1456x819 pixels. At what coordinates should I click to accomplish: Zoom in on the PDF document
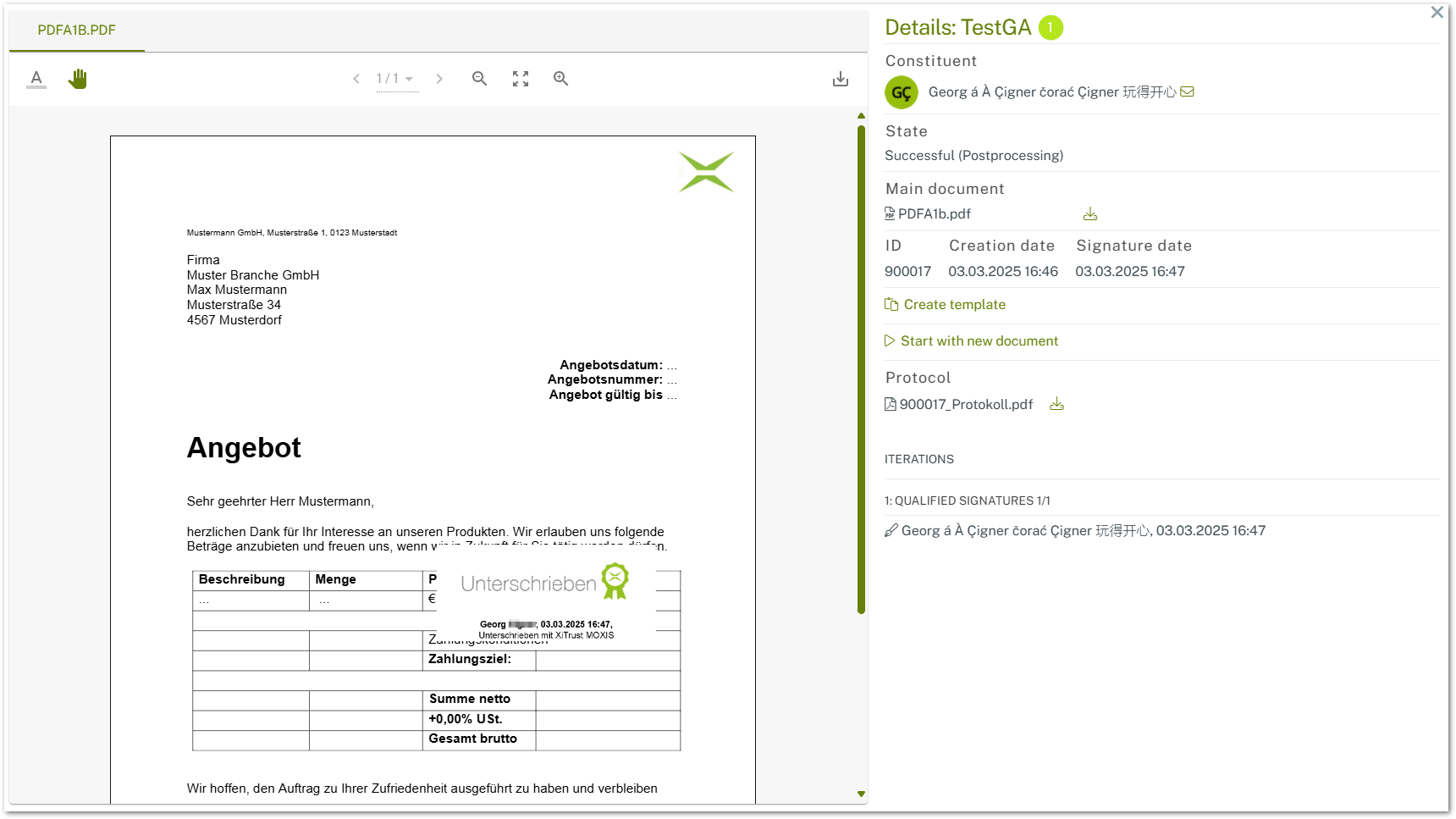(x=560, y=79)
